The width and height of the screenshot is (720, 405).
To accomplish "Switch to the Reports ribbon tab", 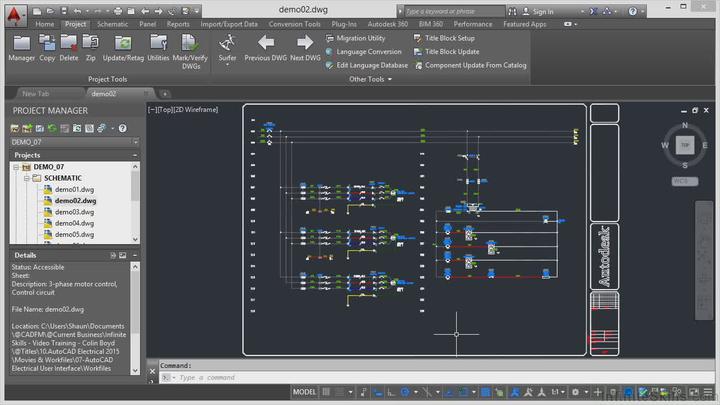I will [178, 24].
